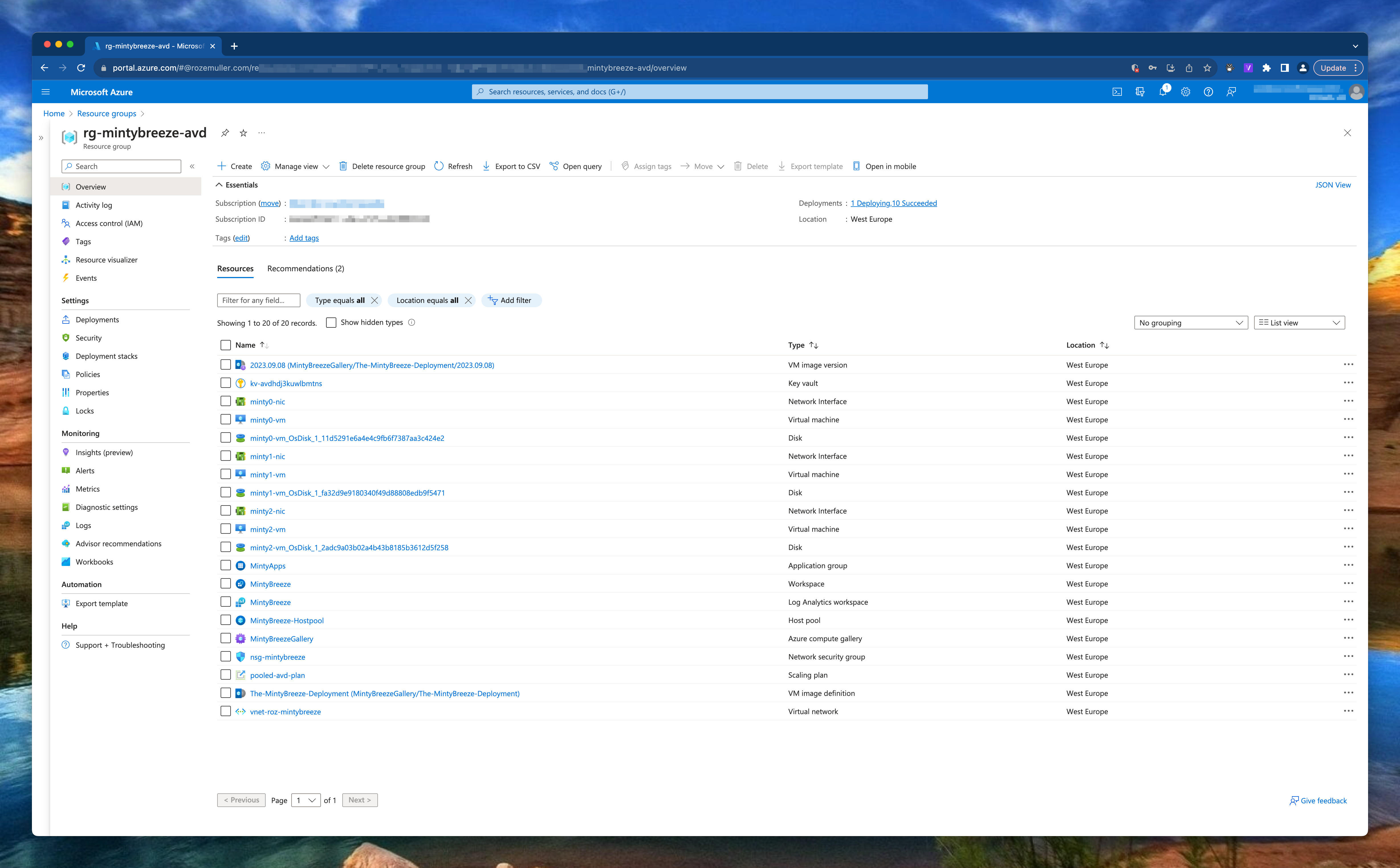
Task: Collapse the left menu with chevrons
Action: 192,166
